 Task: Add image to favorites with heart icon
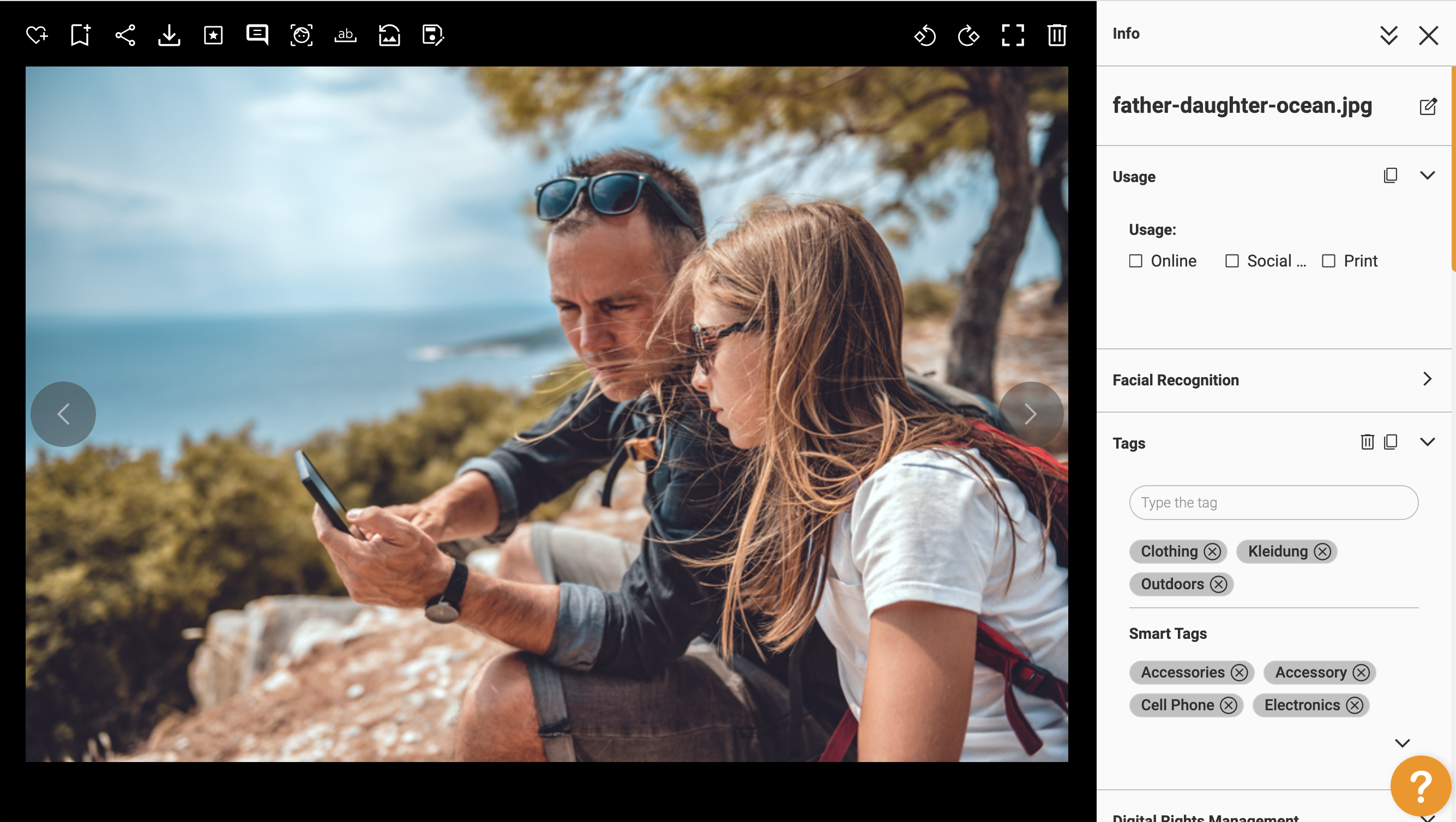[x=37, y=35]
